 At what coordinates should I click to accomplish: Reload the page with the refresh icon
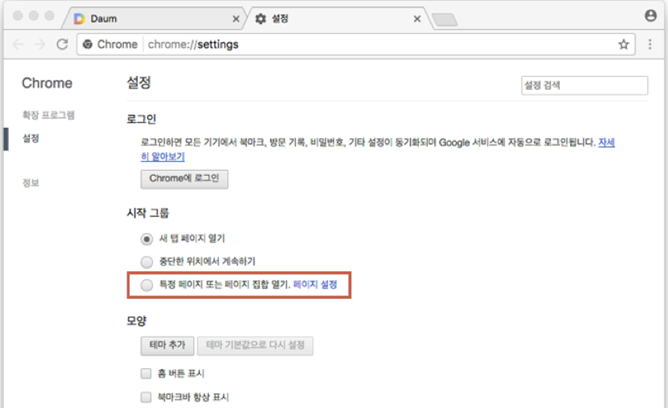click(62, 44)
